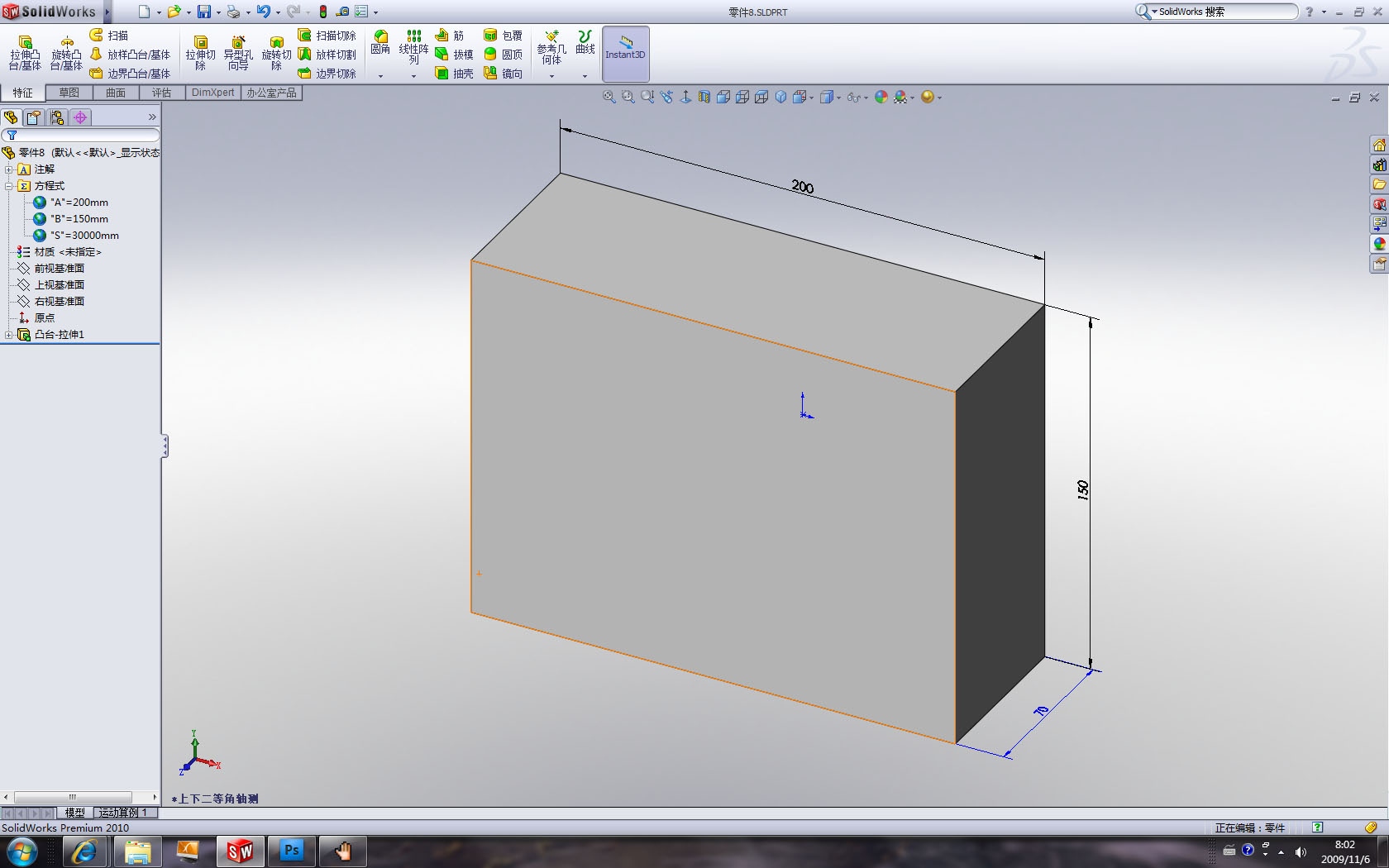Choose the 扫描 sweep boss tool
The width and height of the screenshot is (1389, 868).
109,36
